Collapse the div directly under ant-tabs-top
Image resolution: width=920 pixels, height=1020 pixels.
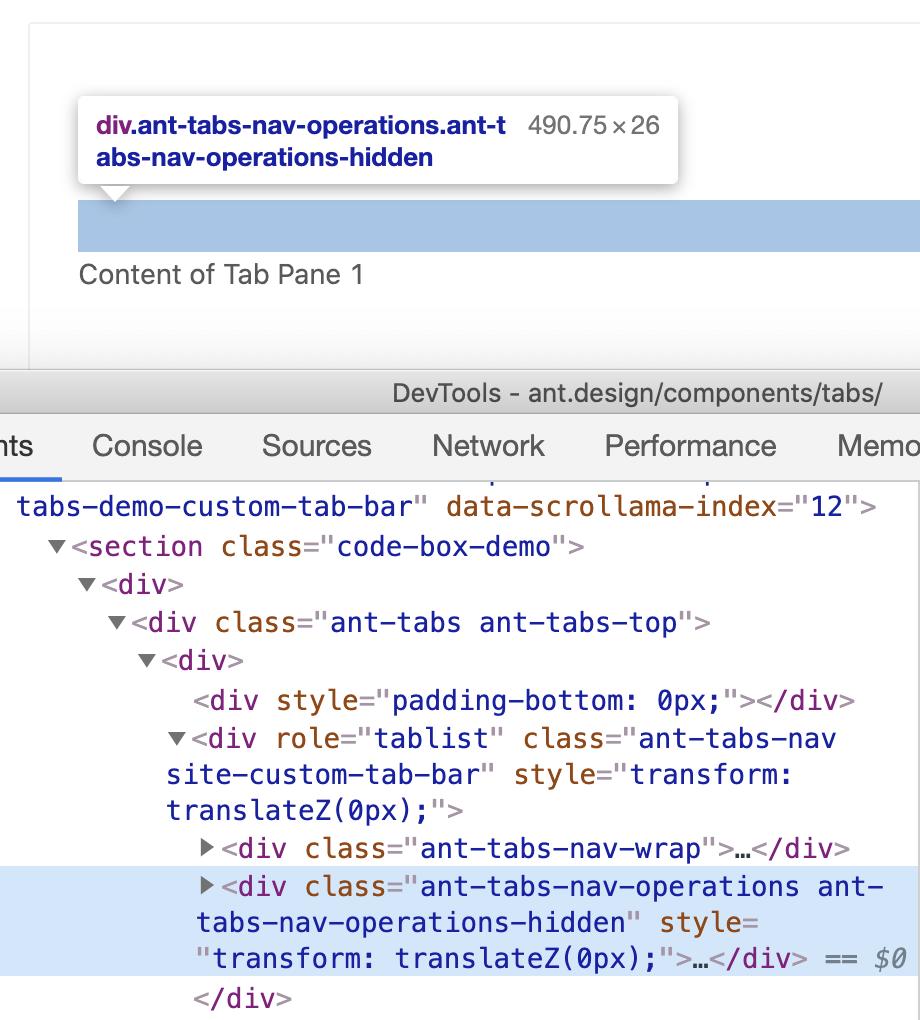coord(146,661)
